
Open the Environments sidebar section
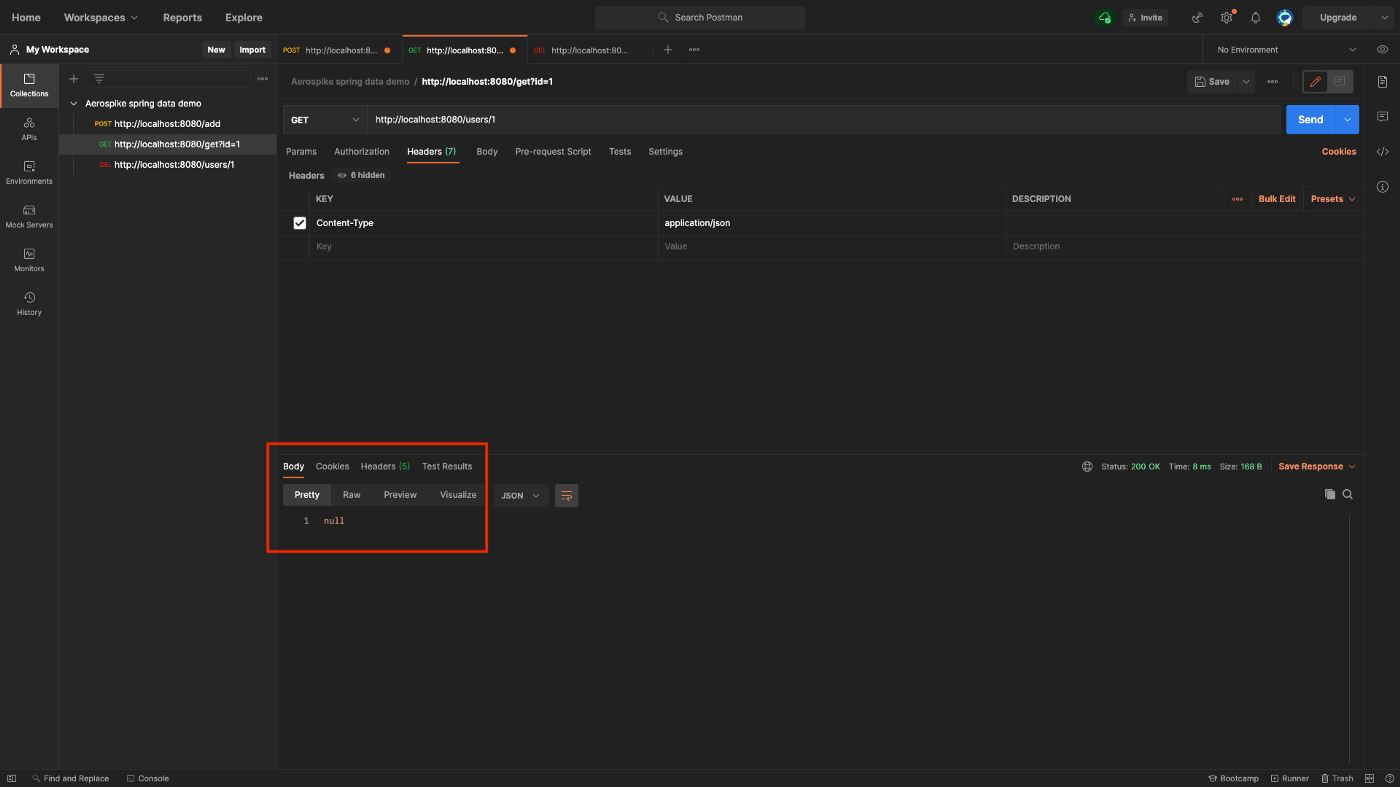[x=29, y=173]
